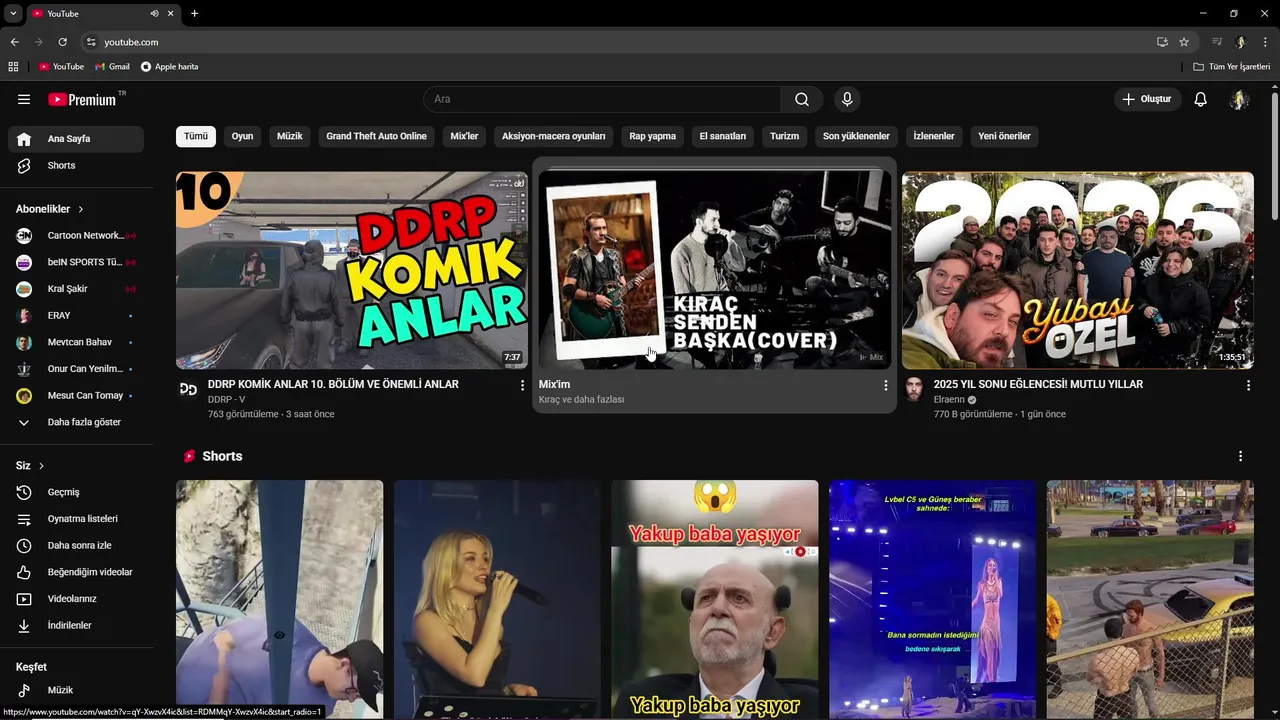Click the YouTube Premium logo

point(82,99)
